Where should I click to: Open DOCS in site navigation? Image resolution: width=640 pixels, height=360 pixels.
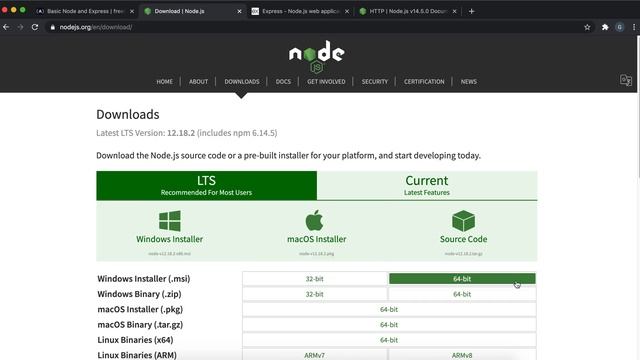coord(283,82)
